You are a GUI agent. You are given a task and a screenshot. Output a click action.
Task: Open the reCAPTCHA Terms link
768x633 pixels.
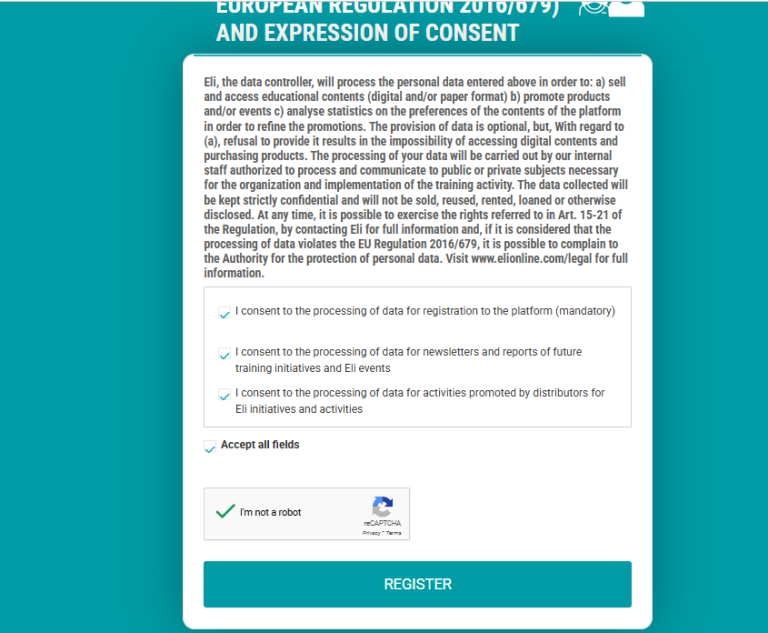click(393, 533)
